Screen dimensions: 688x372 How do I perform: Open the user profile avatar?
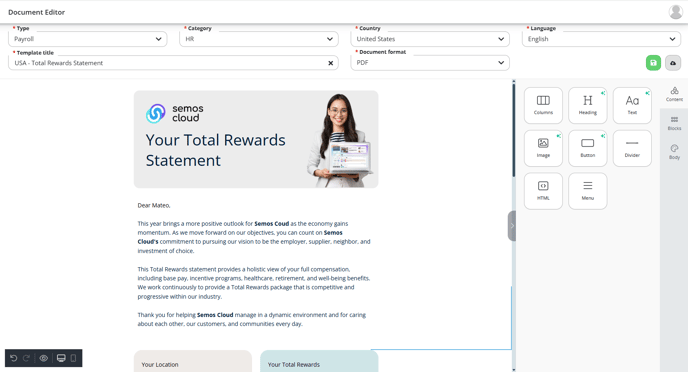(675, 12)
